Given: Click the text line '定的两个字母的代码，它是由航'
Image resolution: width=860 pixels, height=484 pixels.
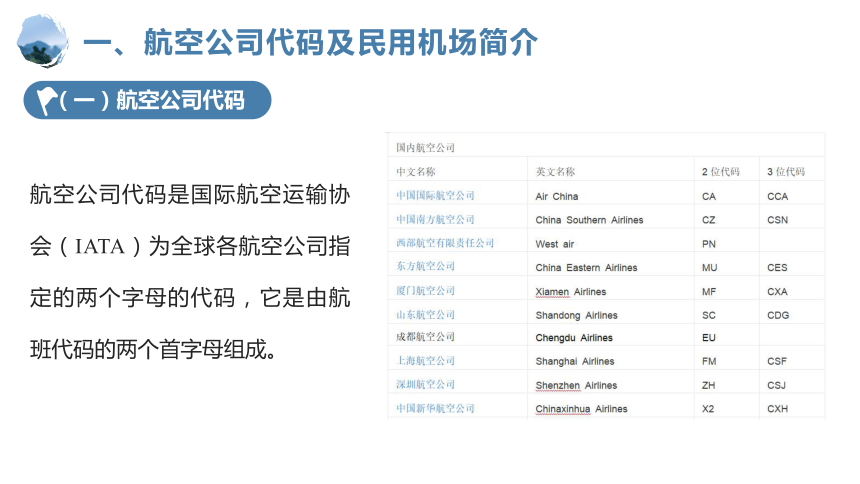Looking at the screenshot, I should point(190,298).
